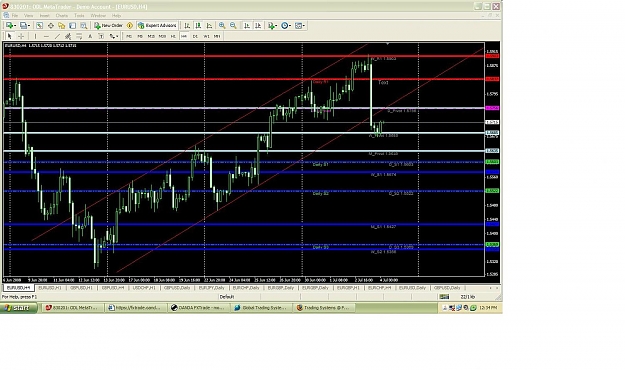Click the New Order button
Image resolution: width=625 pixels, height=370 pixels.
coord(108,26)
